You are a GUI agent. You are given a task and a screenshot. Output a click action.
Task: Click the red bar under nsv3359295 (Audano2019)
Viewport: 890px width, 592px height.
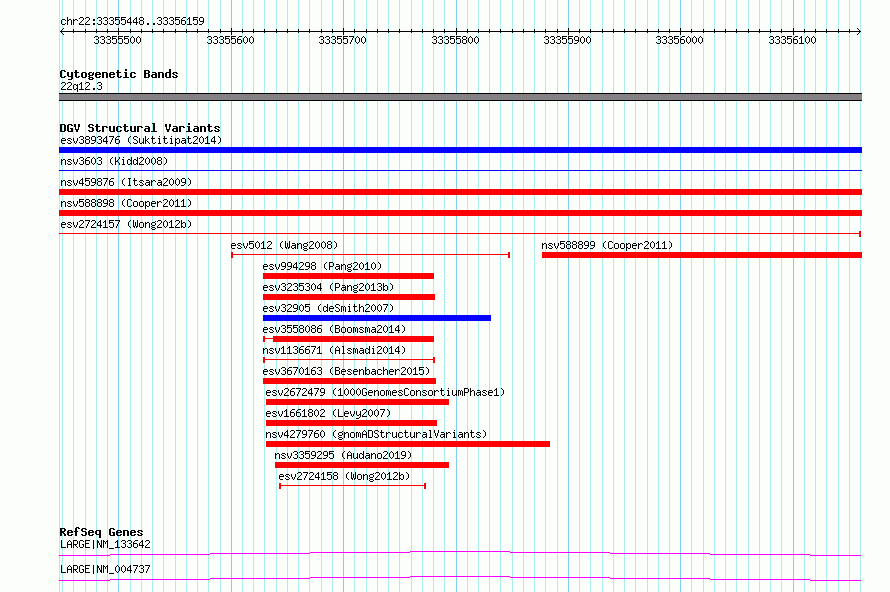point(362,465)
